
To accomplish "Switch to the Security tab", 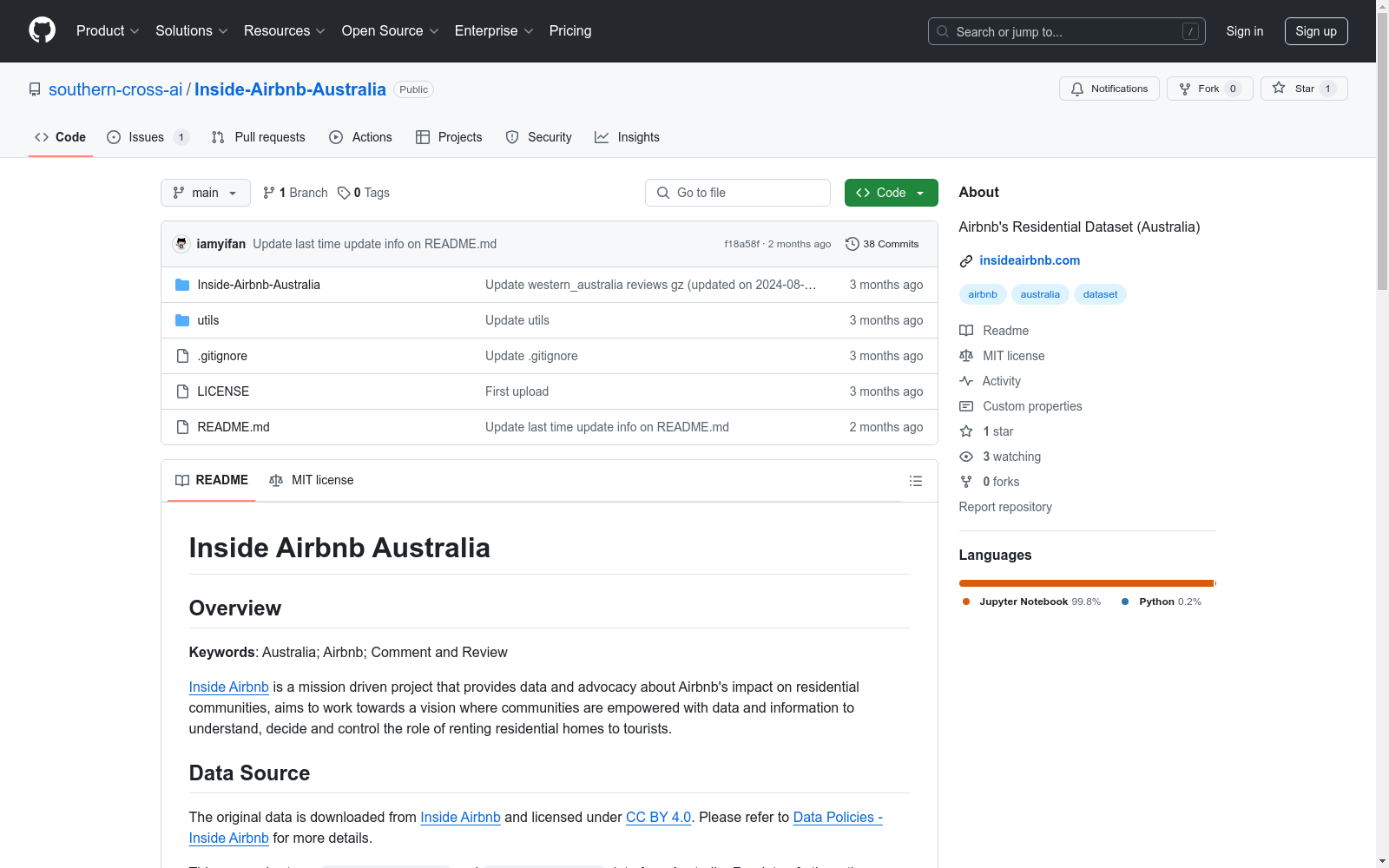I will click(539, 137).
